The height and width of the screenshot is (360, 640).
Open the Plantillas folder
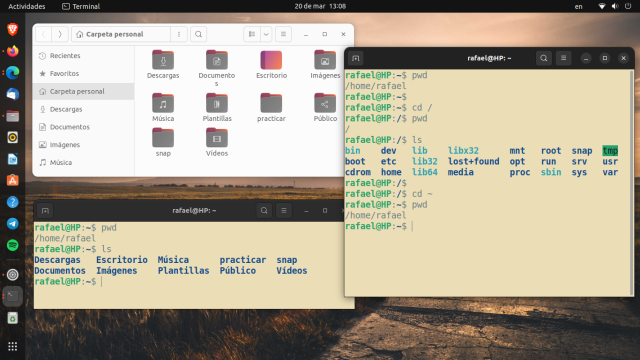pos(217,103)
